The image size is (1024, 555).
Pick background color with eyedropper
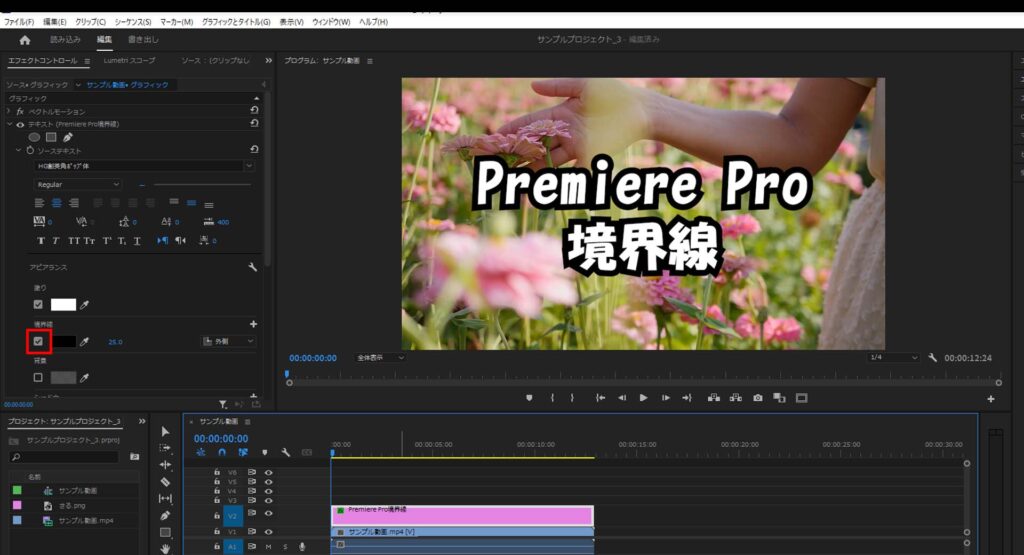pos(84,377)
